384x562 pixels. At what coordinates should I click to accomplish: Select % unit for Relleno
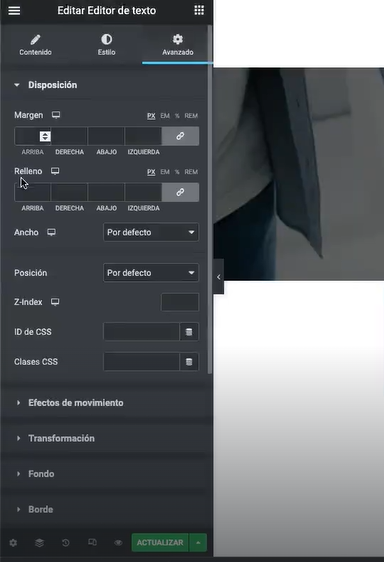pos(177,172)
